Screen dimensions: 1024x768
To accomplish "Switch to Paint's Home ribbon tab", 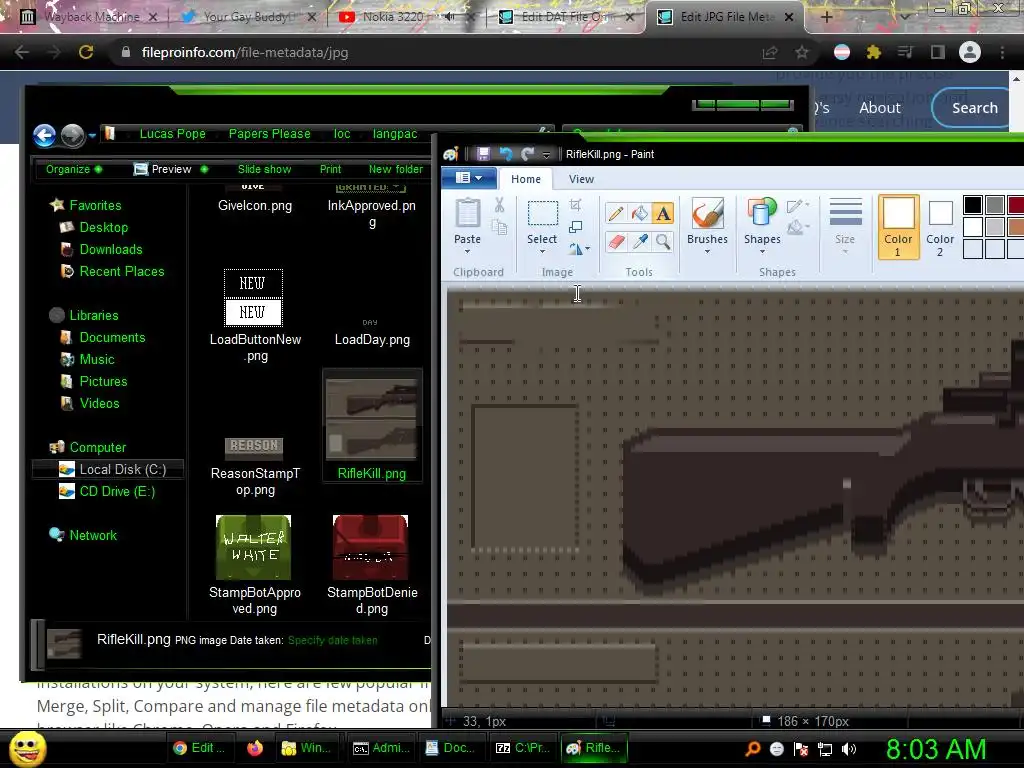I will coord(526,179).
